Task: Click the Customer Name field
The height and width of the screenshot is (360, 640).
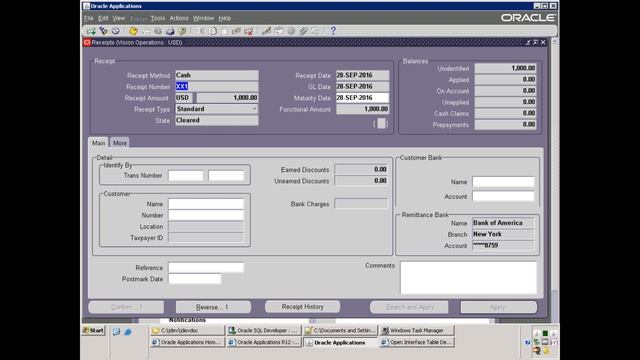Action: [206, 204]
